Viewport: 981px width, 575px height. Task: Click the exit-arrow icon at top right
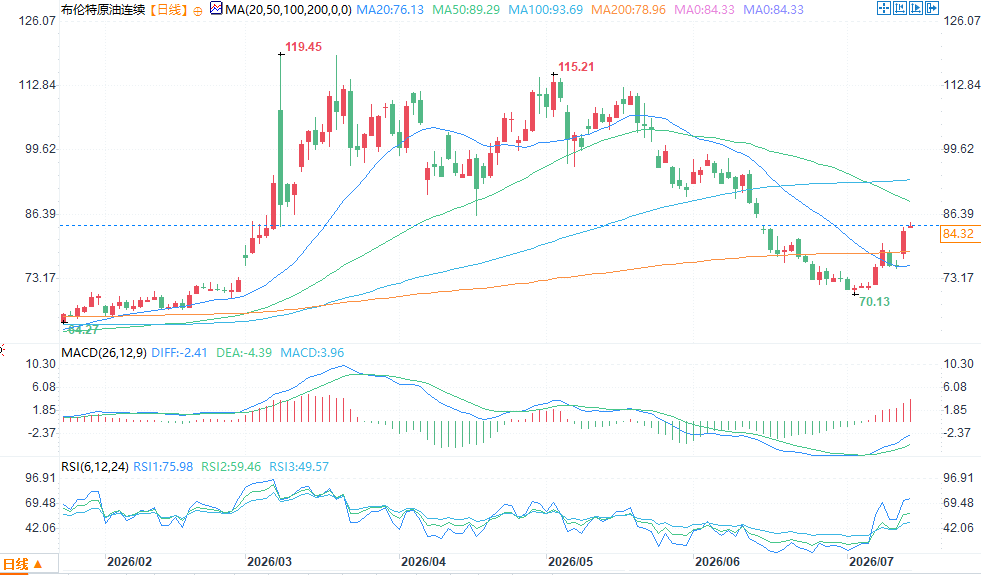pos(932,8)
